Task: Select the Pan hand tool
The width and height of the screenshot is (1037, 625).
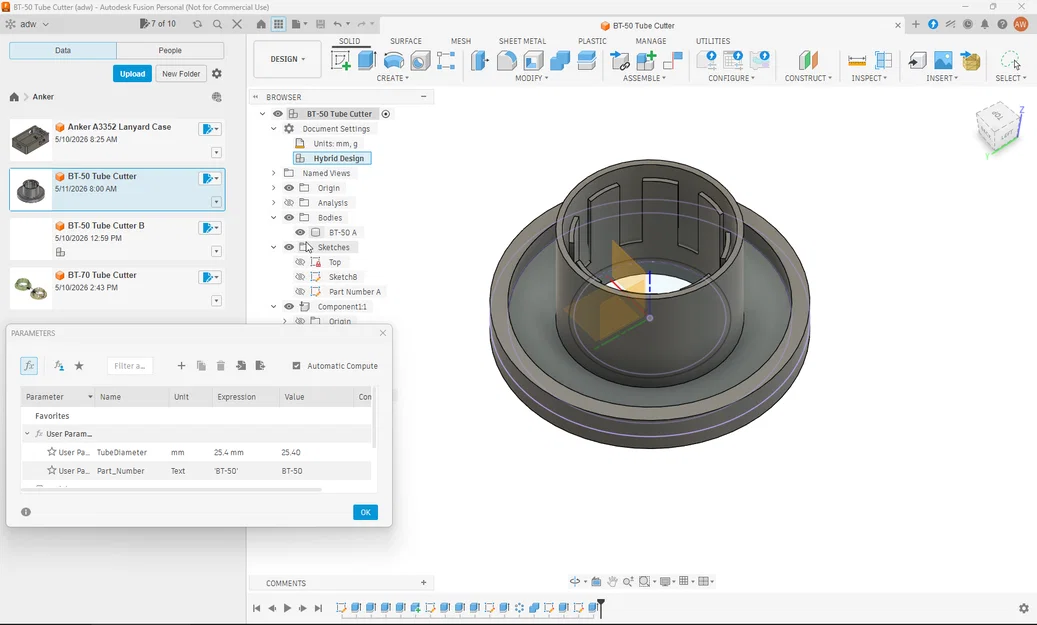Action: 612,581
